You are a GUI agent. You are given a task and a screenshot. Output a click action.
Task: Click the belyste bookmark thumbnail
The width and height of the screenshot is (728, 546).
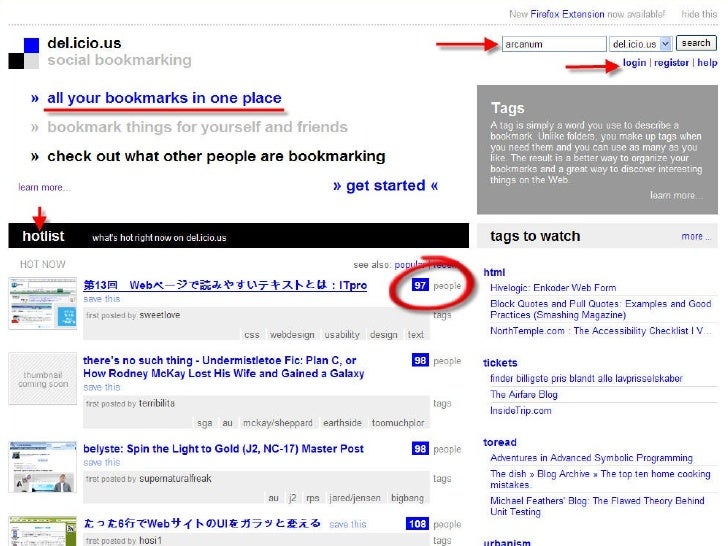pos(43,467)
